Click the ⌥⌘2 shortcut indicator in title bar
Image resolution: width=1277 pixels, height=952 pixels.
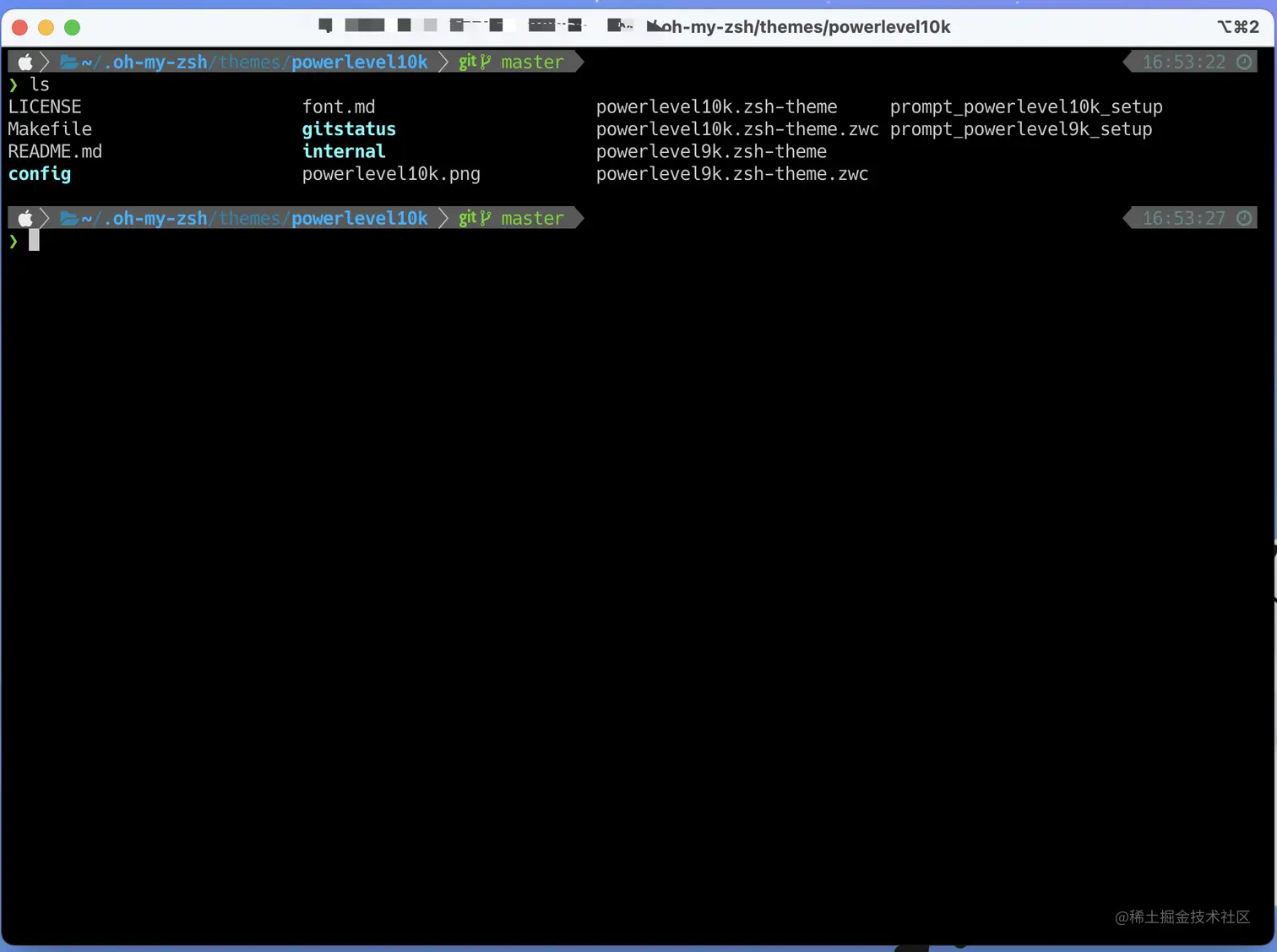pos(1238,27)
